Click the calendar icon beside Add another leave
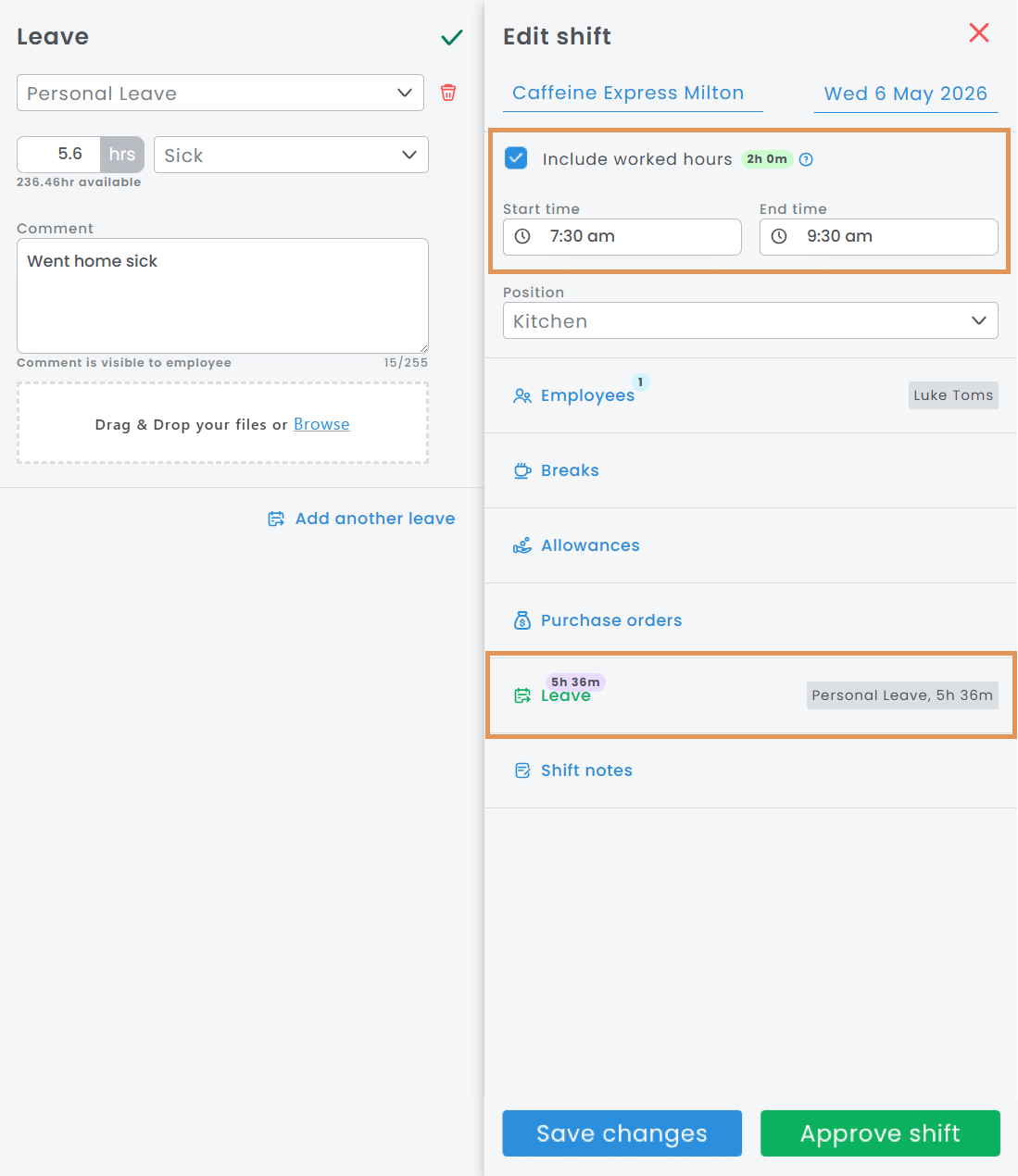The image size is (1018, 1176). point(276,519)
